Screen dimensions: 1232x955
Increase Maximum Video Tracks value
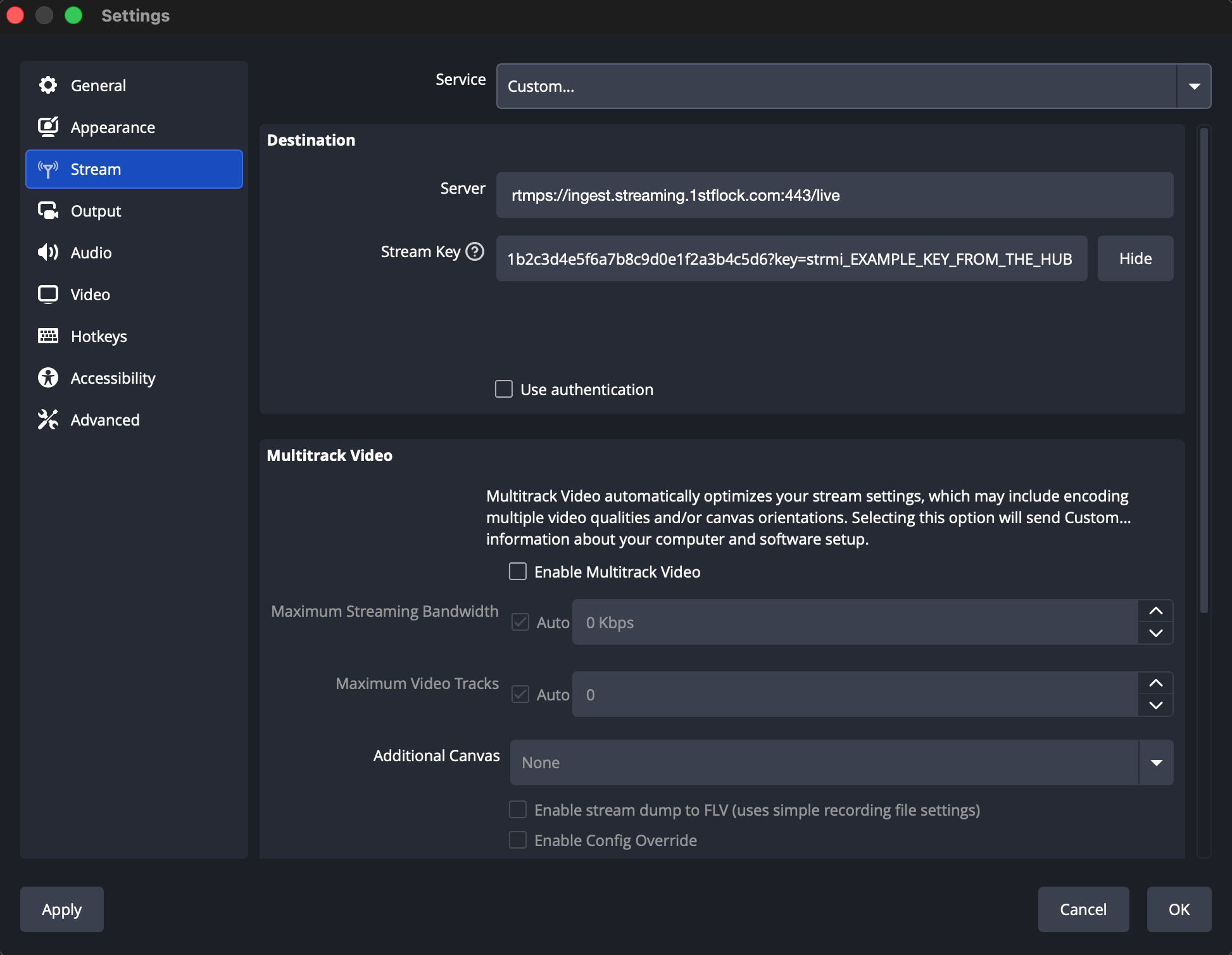click(1156, 683)
